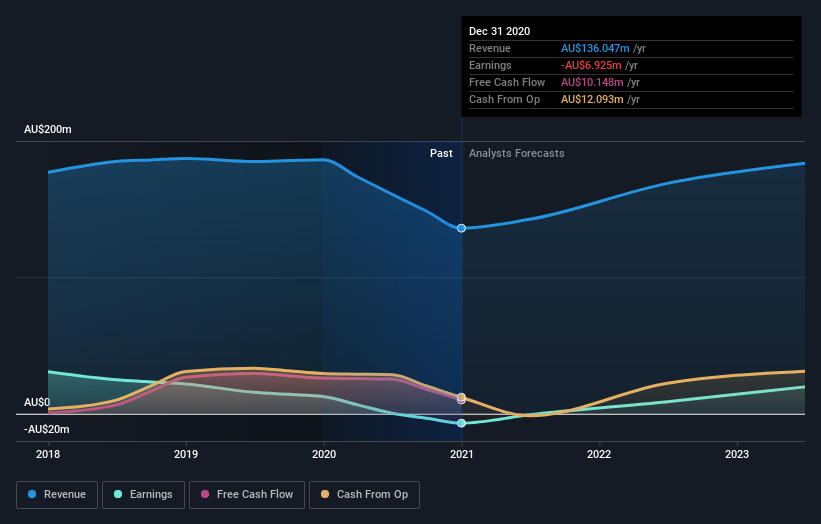This screenshot has width=821, height=524.
Task: Click the Dec 31 2020 tooltip date
Action: pyautogui.click(x=500, y=31)
